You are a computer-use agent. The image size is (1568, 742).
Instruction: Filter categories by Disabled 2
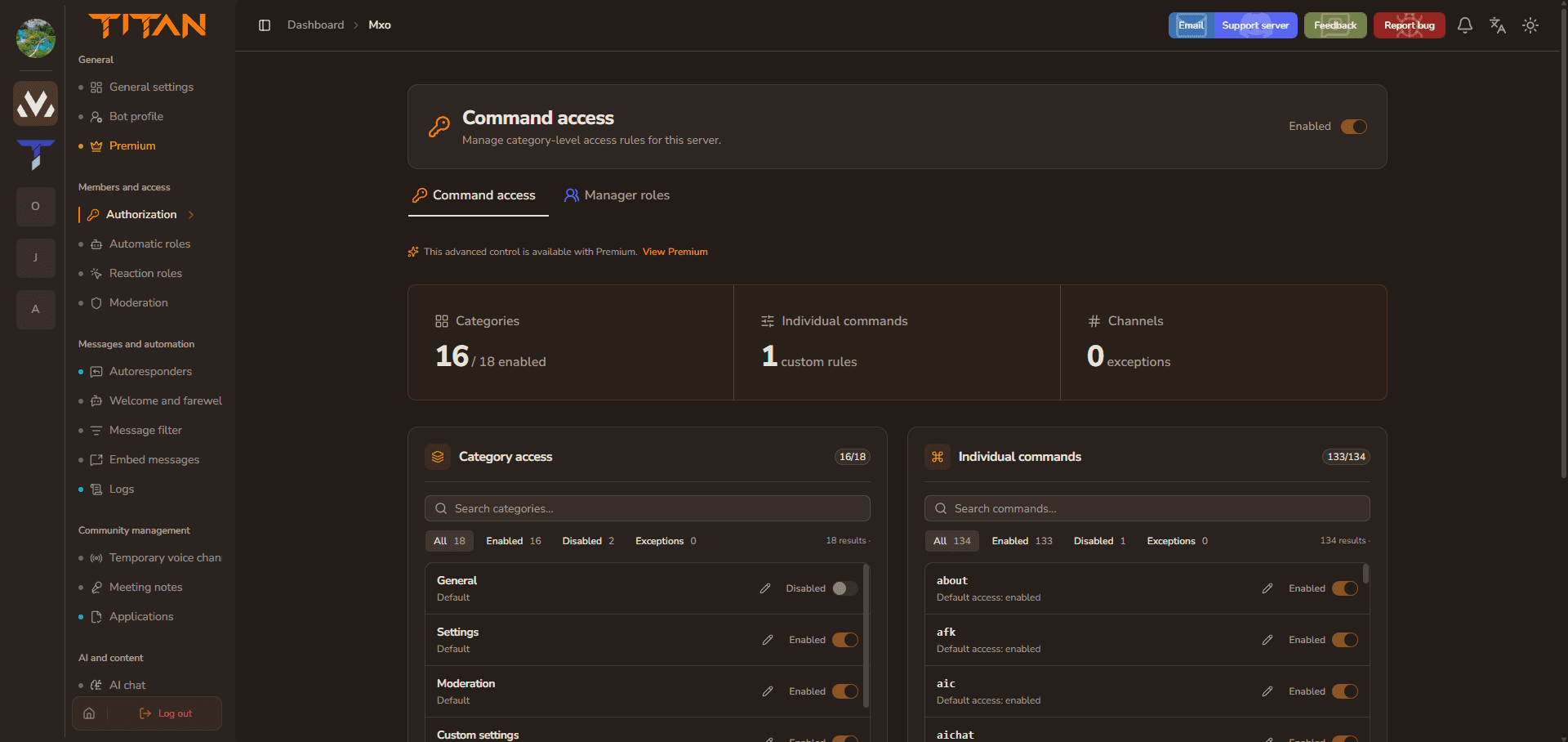pyautogui.click(x=588, y=541)
